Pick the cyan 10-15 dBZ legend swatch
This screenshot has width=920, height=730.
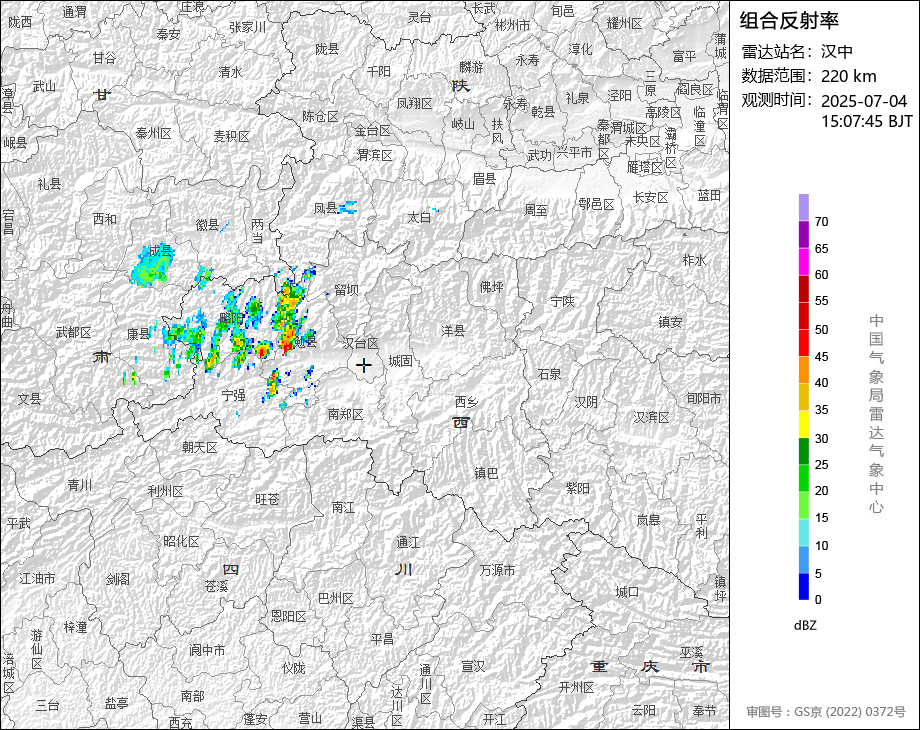point(804,532)
